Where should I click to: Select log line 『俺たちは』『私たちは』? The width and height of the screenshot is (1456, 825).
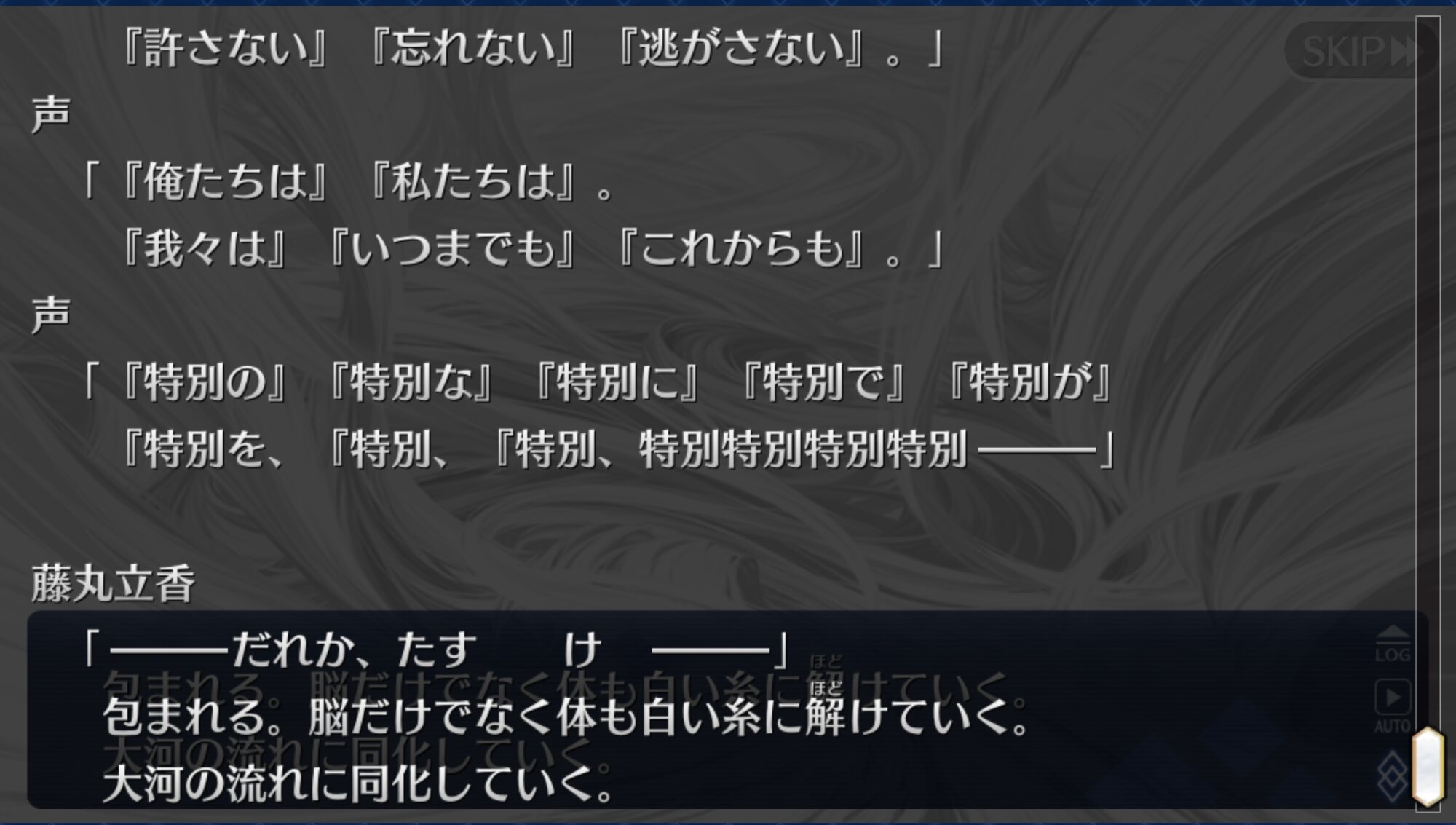348,181
